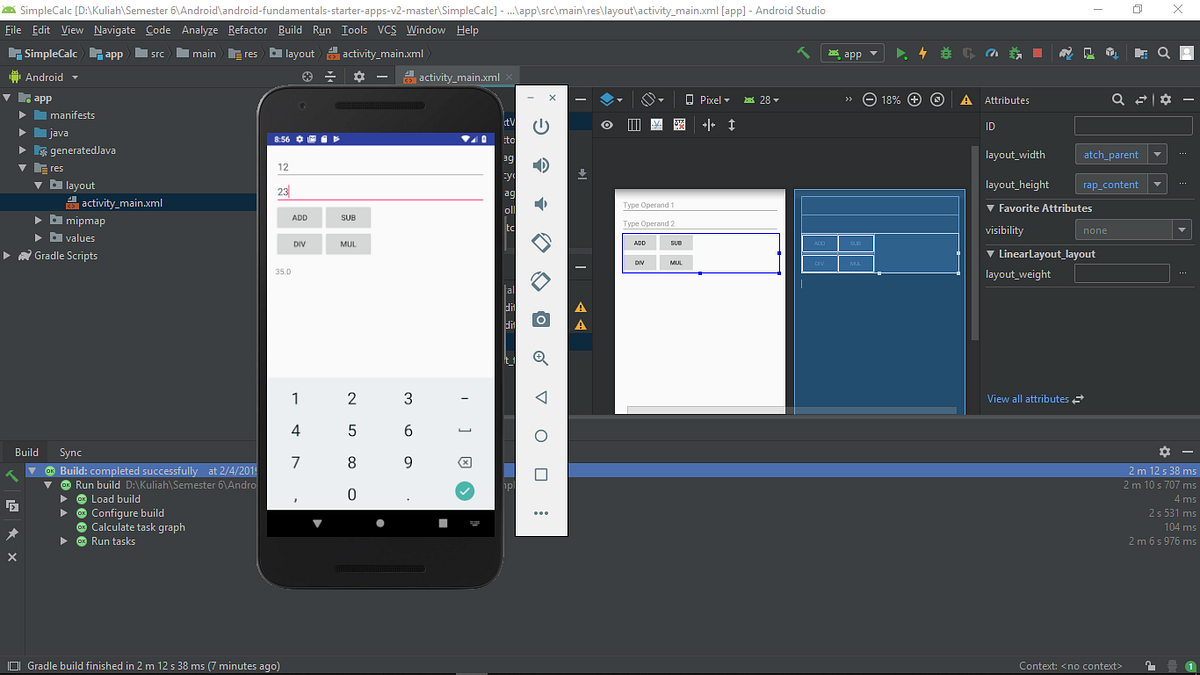Collapse the Favorite Attributes section

tap(990, 208)
